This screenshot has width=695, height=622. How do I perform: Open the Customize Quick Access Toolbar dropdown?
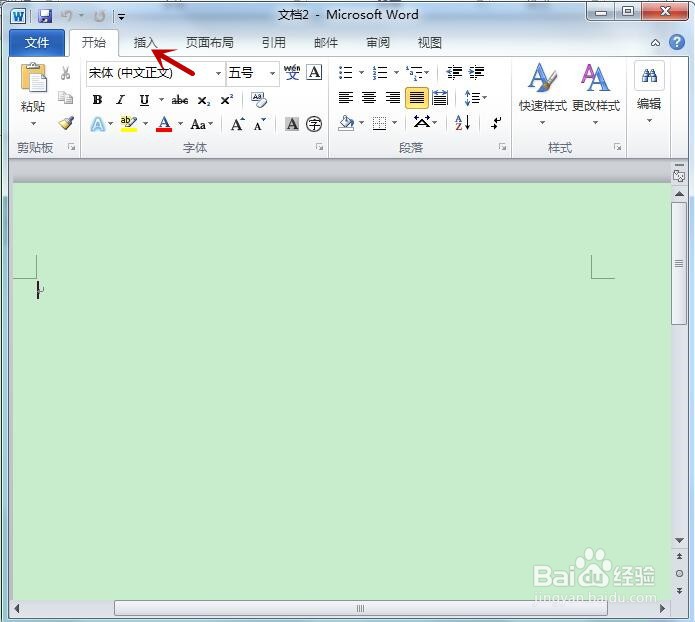(121, 17)
